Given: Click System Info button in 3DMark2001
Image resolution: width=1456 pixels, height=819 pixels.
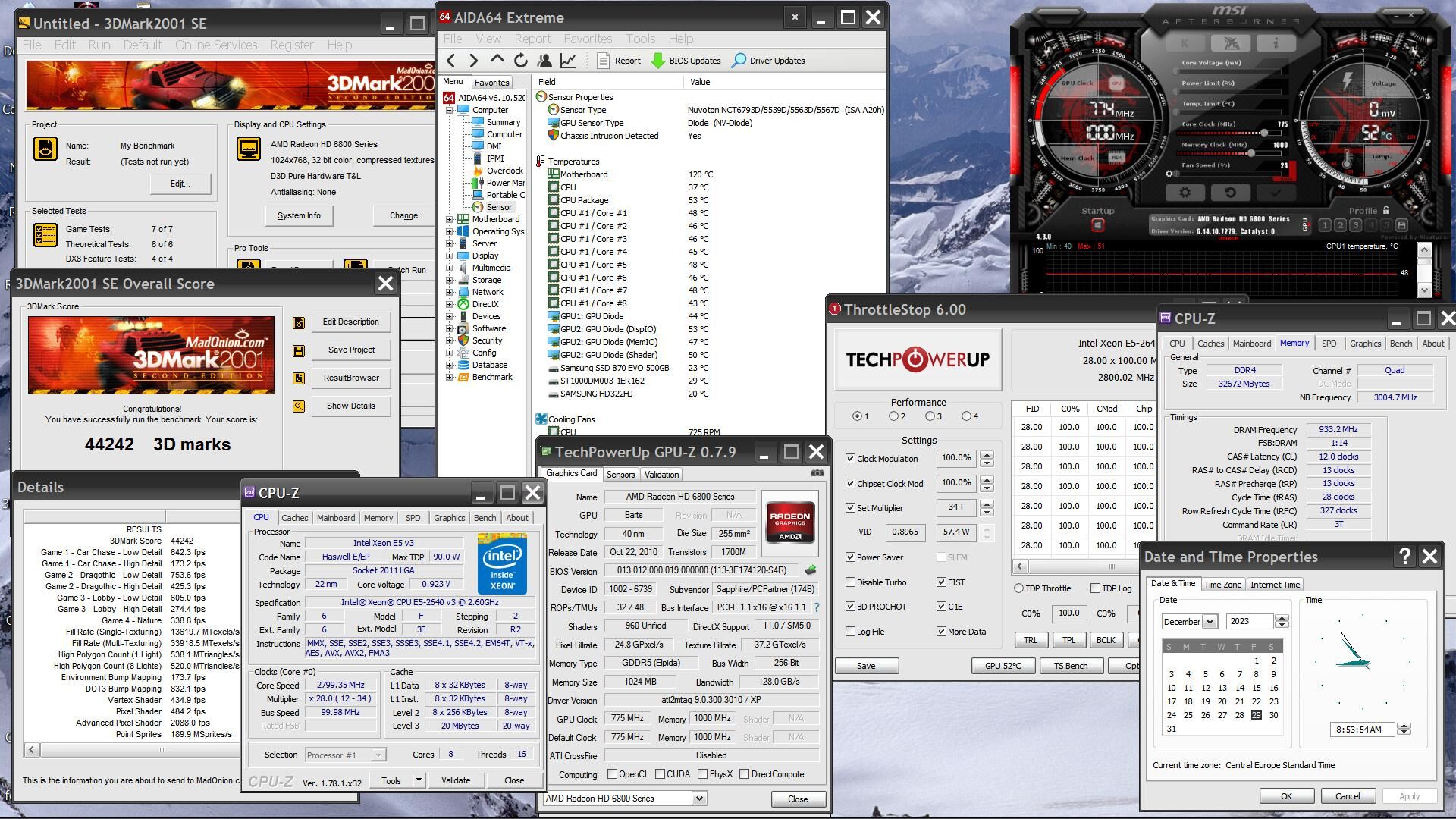Looking at the screenshot, I should [299, 216].
